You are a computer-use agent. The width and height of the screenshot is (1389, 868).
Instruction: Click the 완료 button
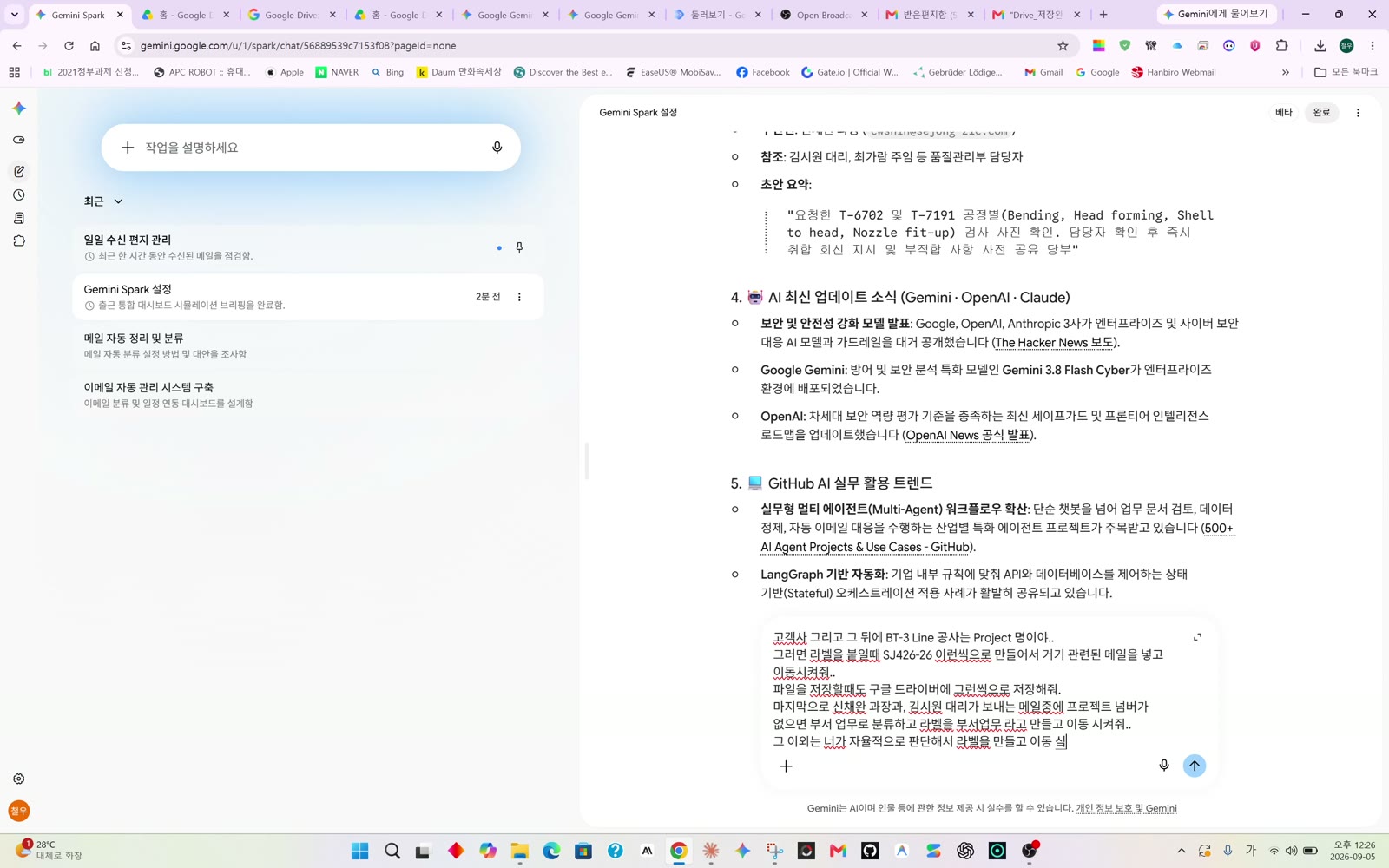pos(1321,112)
